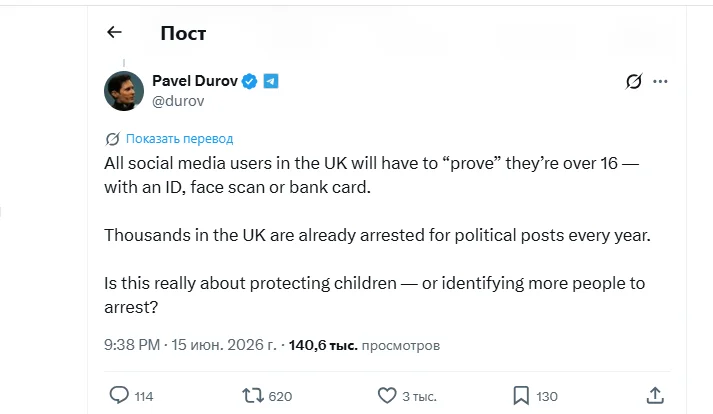Screen dimensions: 713x414
Task: Click the Пост page heading
Action: 183,33
